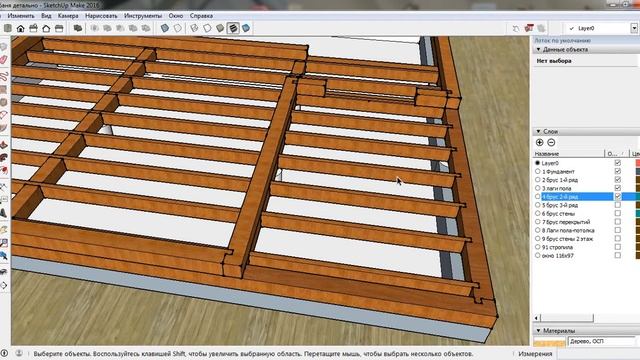
Task: Click the orange material preview thumbnail
Action: (x=549, y=342)
